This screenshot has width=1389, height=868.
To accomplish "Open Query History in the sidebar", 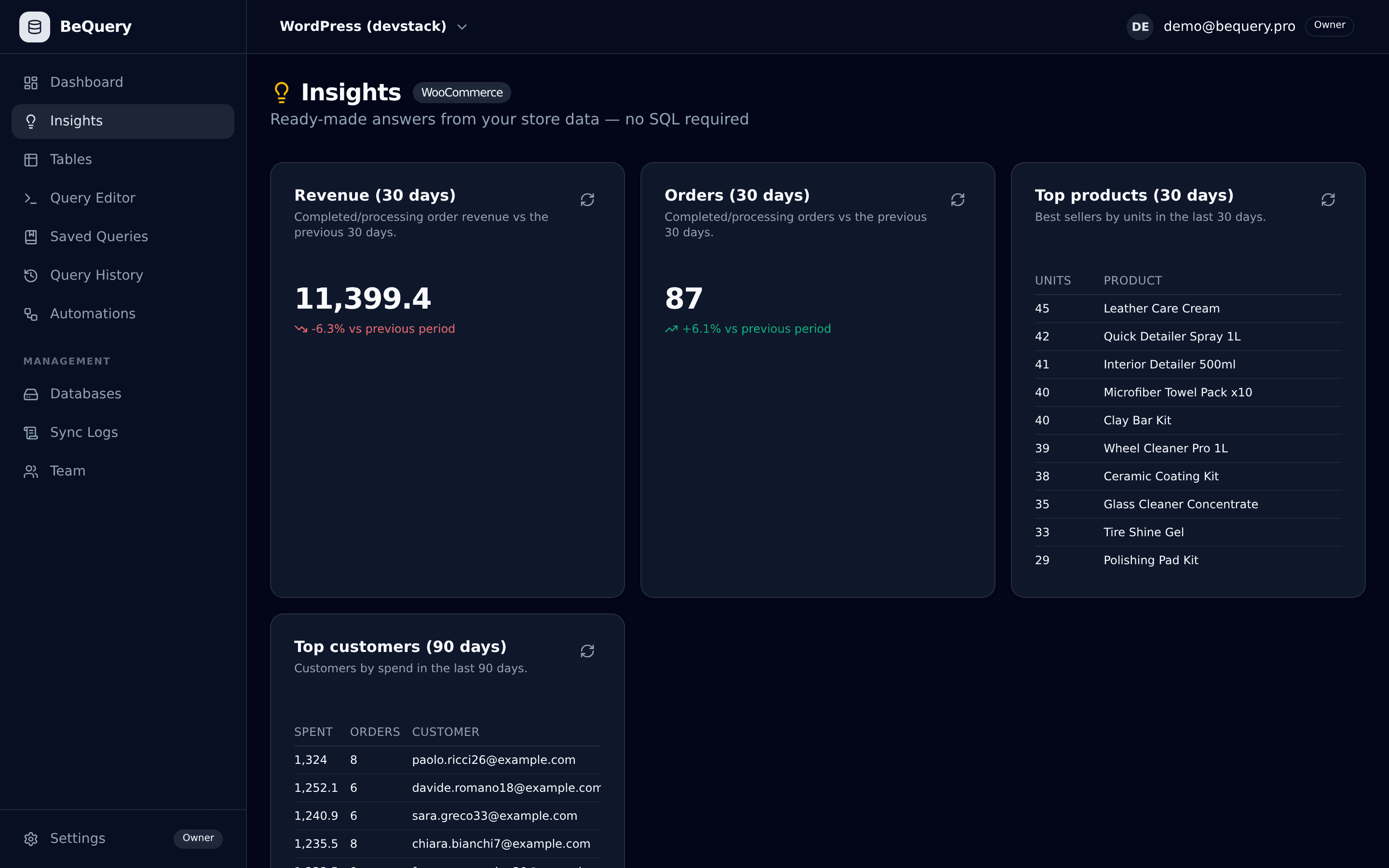I will (x=123, y=275).
